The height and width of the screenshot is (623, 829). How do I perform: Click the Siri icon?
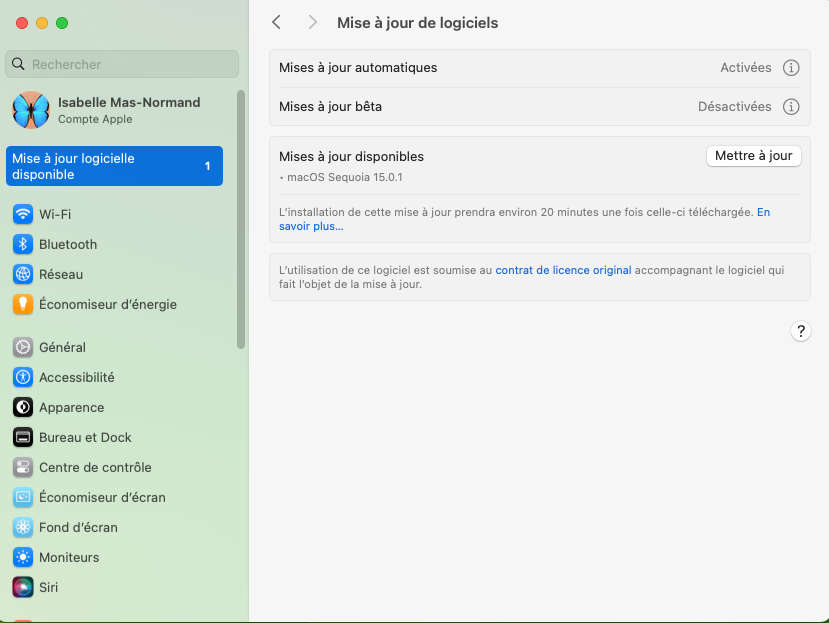tap(23, 588)
